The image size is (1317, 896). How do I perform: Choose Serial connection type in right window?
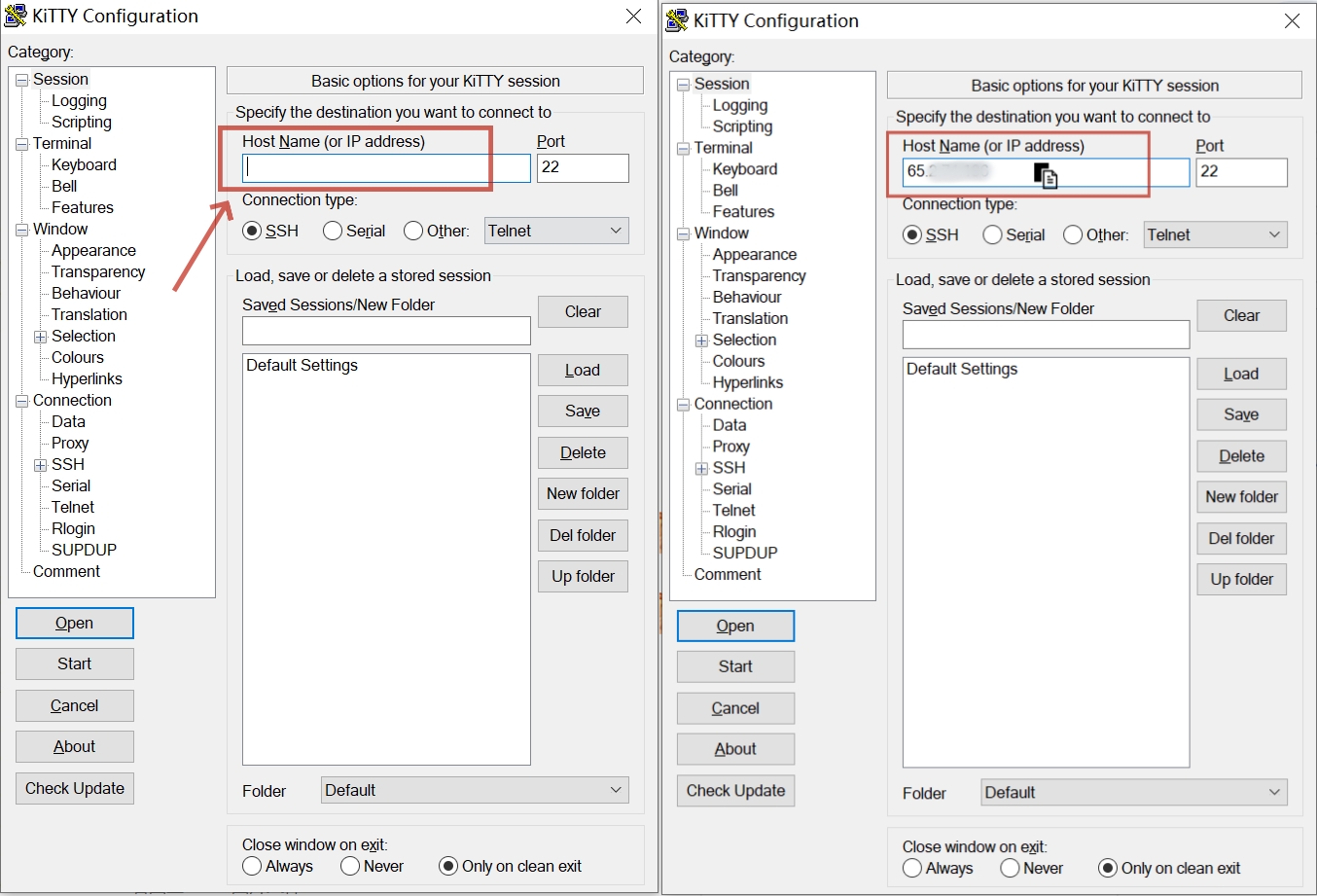(x=993, y=234)
